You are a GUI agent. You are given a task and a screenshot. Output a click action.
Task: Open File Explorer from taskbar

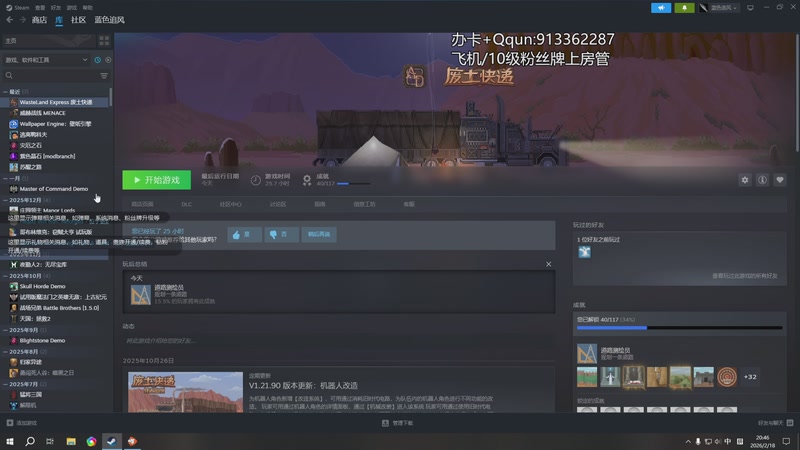tap(71, 441)
